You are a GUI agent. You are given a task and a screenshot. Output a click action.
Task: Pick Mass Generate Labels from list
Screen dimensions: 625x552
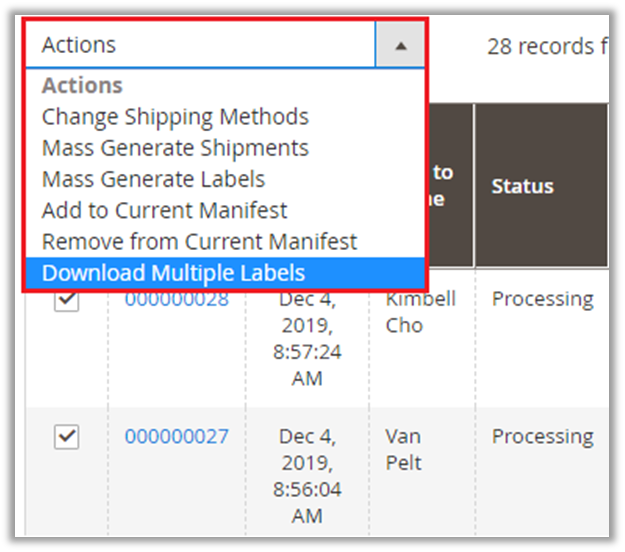[153, 180]
